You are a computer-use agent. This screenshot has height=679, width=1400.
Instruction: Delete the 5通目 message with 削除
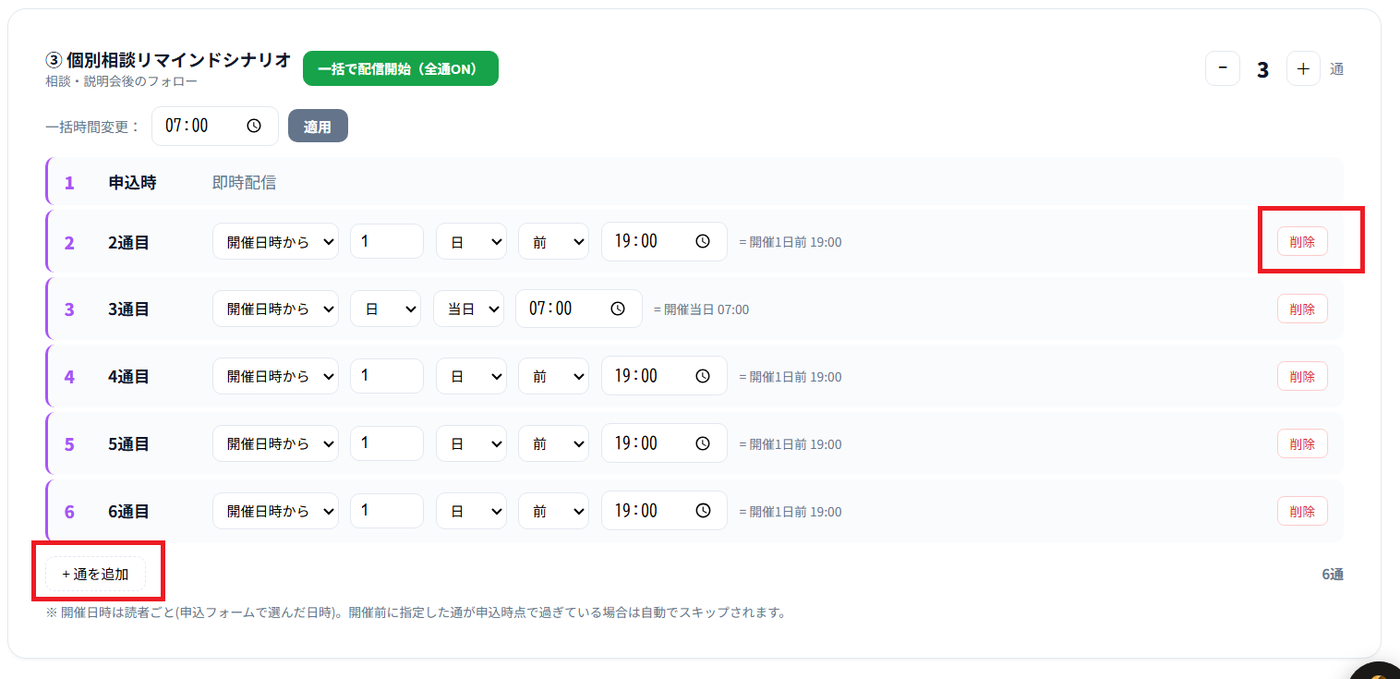(1302, 443)
